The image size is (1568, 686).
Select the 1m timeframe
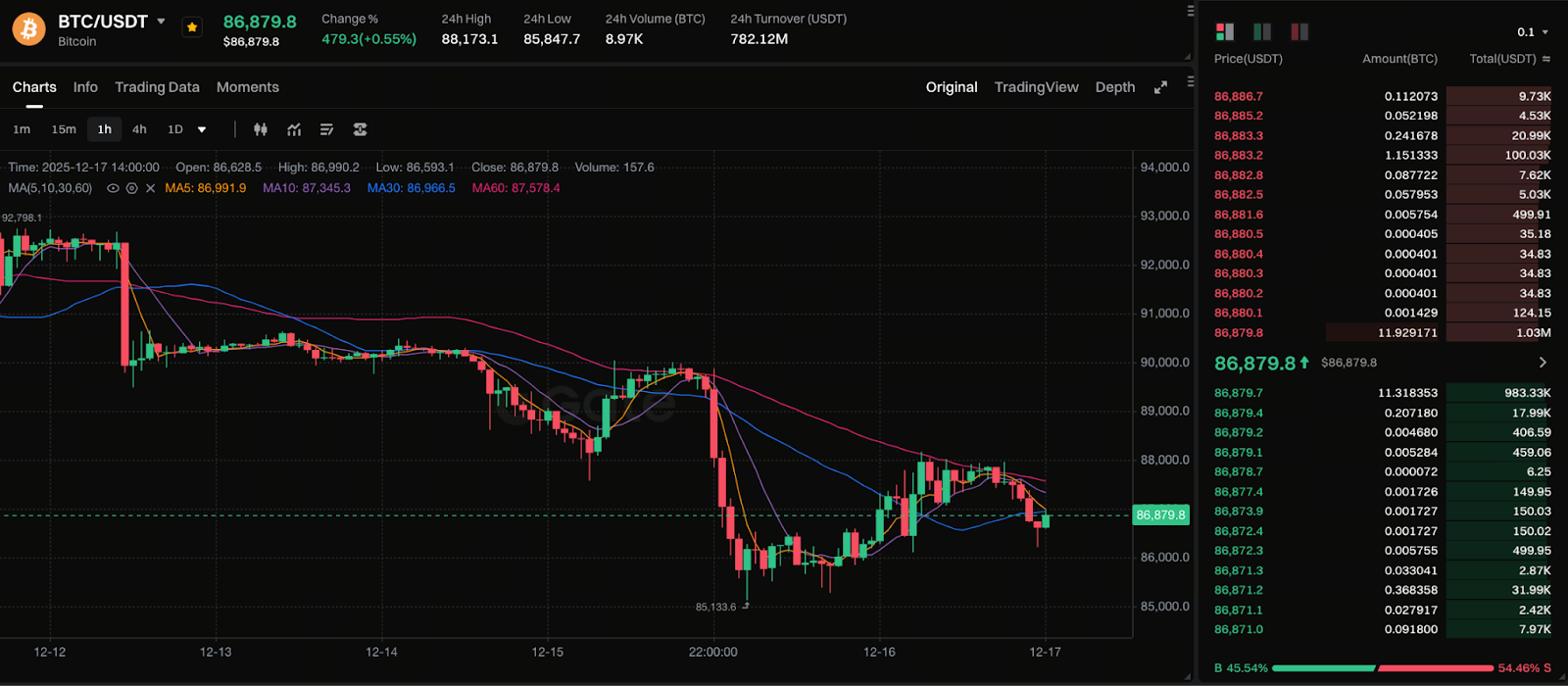[x=22, y=129]
